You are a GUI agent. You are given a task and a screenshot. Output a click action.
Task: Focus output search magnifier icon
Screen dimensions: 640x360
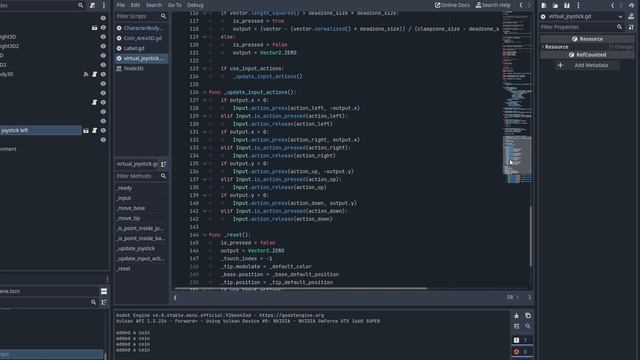(x=528, y=326)
